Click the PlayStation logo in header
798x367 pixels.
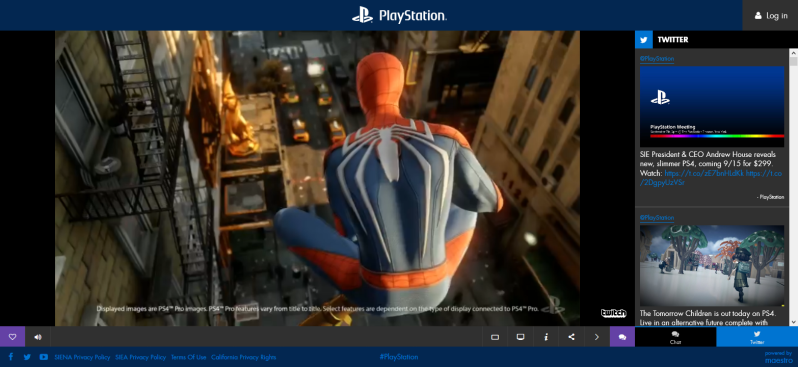click(399, 15)
